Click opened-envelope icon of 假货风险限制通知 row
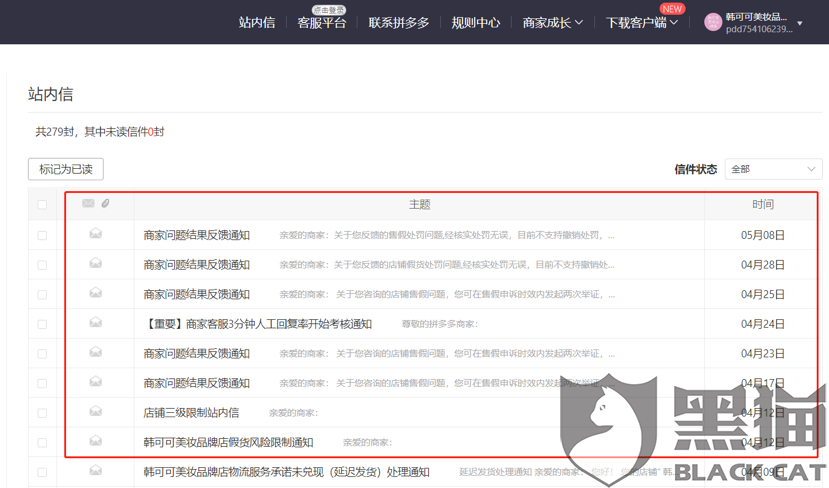 pos(96,440)
